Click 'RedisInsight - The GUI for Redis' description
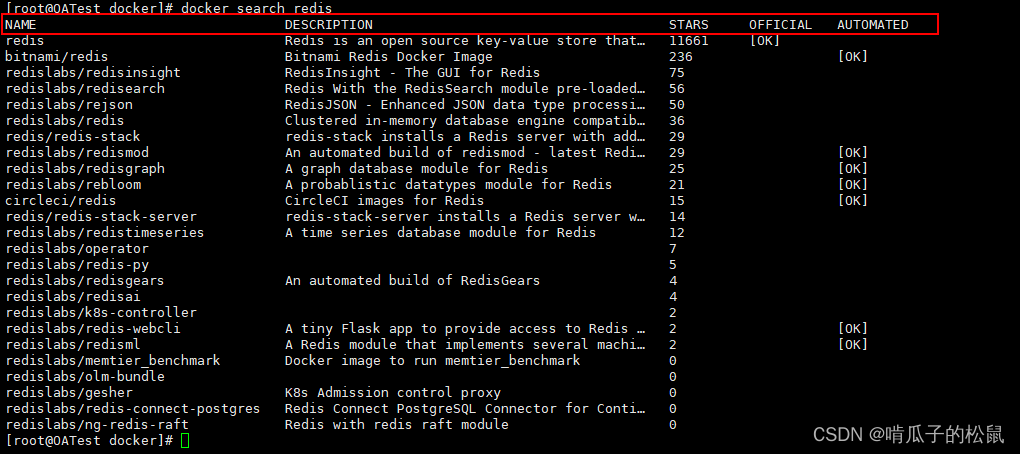 412,72
